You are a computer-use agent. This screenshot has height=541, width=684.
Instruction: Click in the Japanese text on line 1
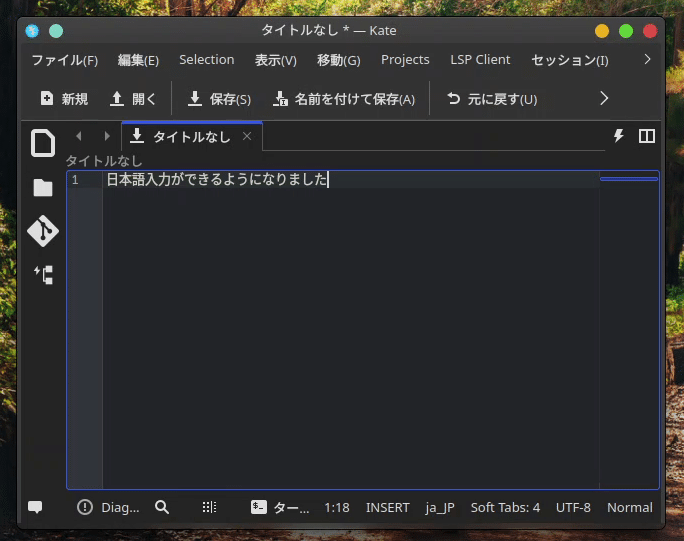pos(217,179)
